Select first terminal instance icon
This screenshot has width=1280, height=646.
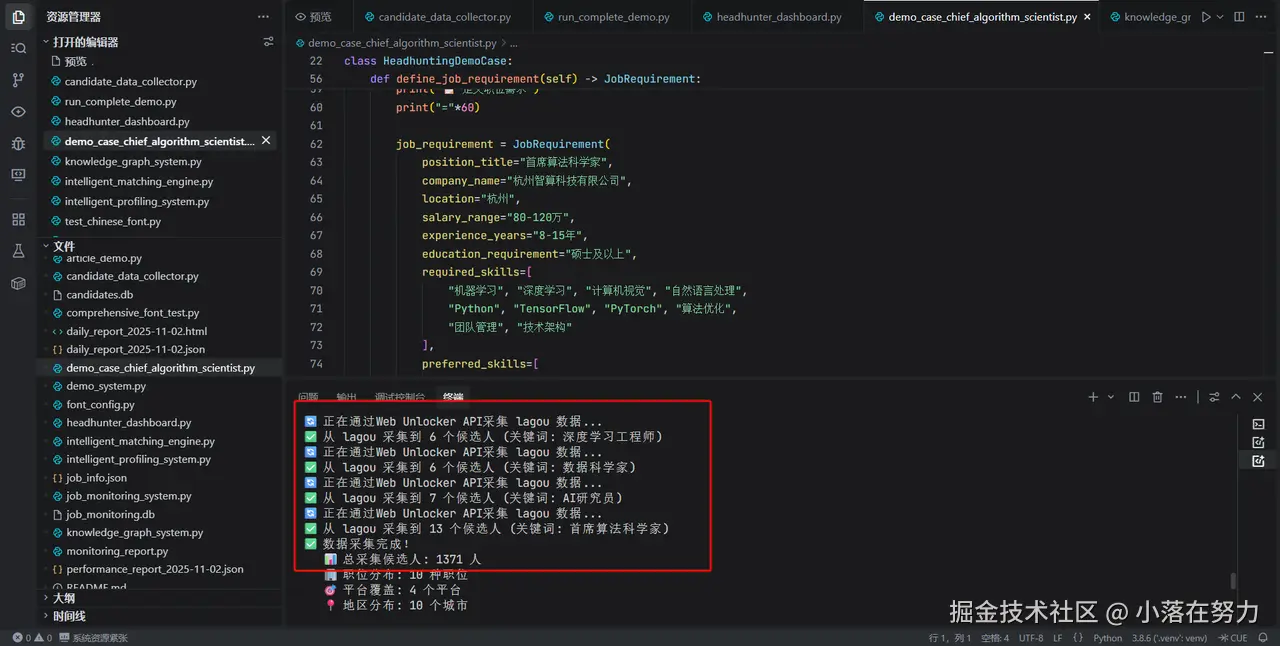coord(1258,424)
